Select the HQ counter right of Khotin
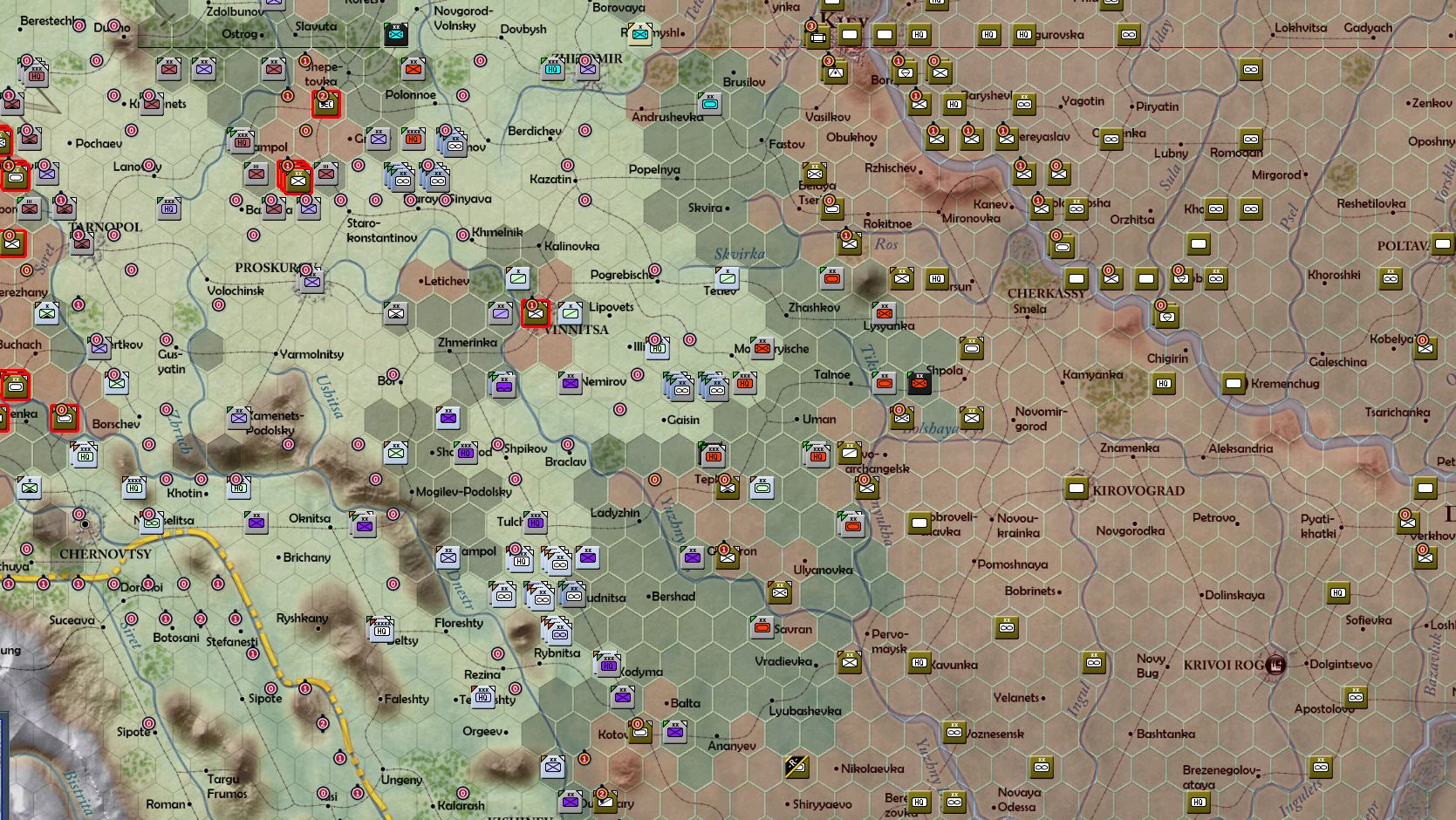Screen dimensions: 1456x820 tap(238, 488)
